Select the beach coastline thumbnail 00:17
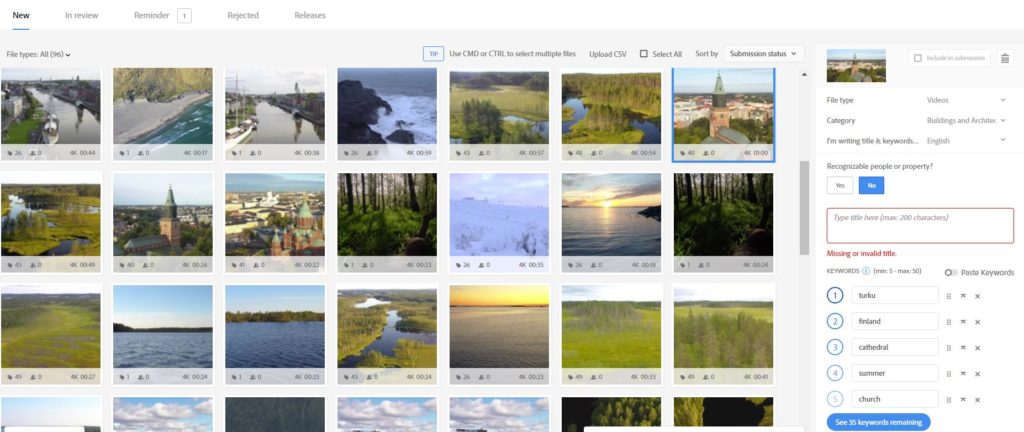Screen dimensions: 1024x432 [x=163, y=114]
